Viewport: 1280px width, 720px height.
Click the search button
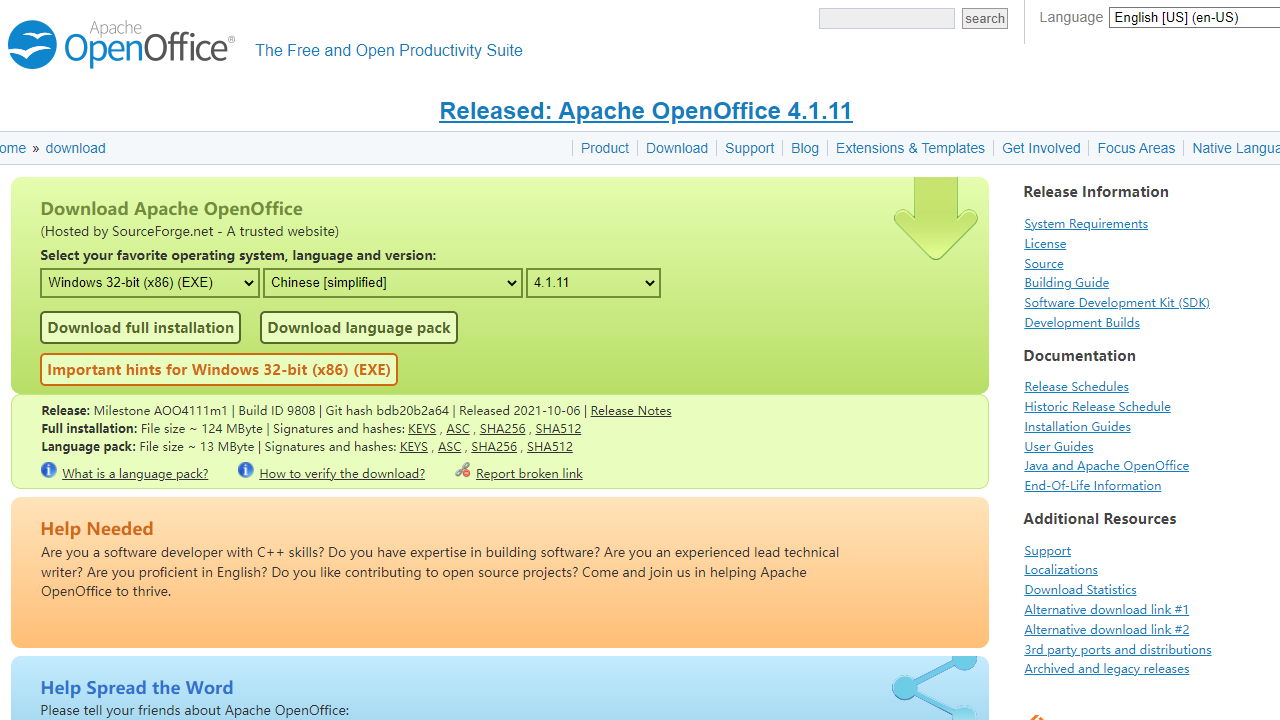click(x=985, y=18)
